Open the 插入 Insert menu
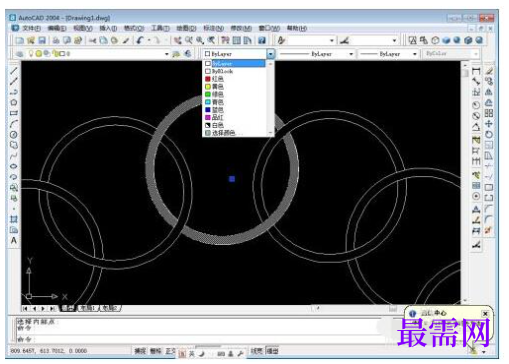 click(x=108, y=28)
